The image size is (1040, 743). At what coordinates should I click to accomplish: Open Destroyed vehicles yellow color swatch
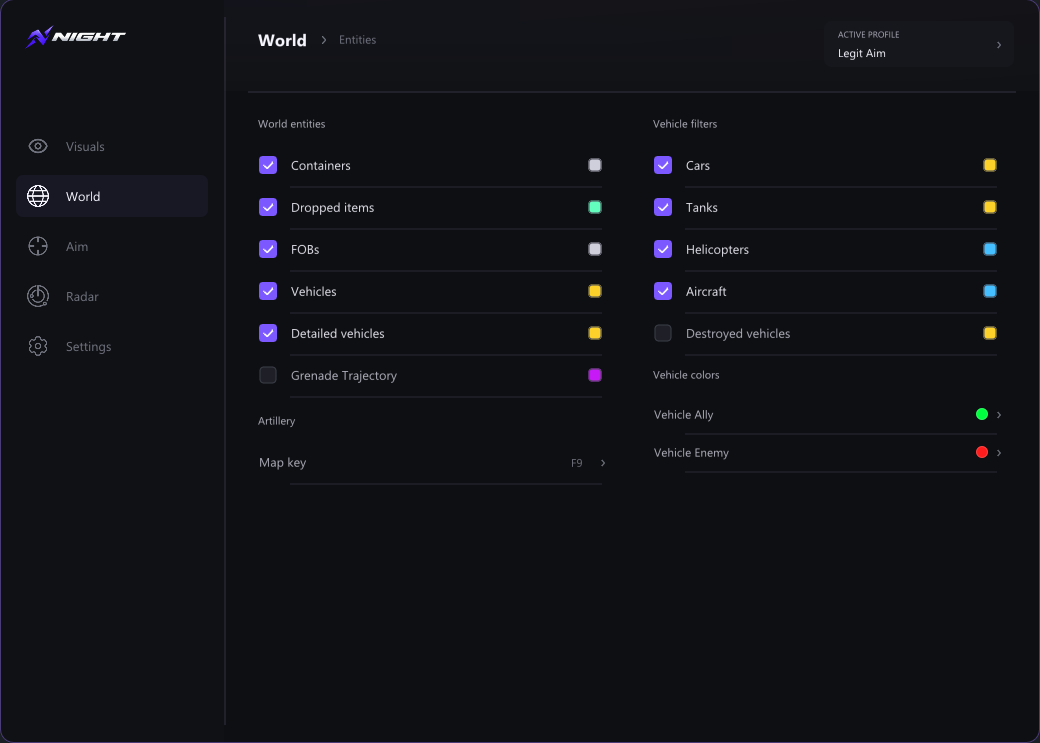990,333
